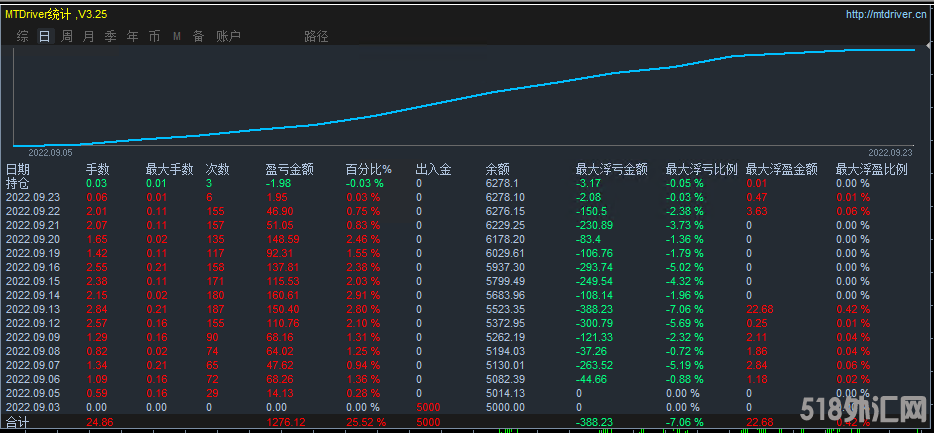934x433 pixels.
Task: Switch to the 综 summary tab
Action: 23,36
